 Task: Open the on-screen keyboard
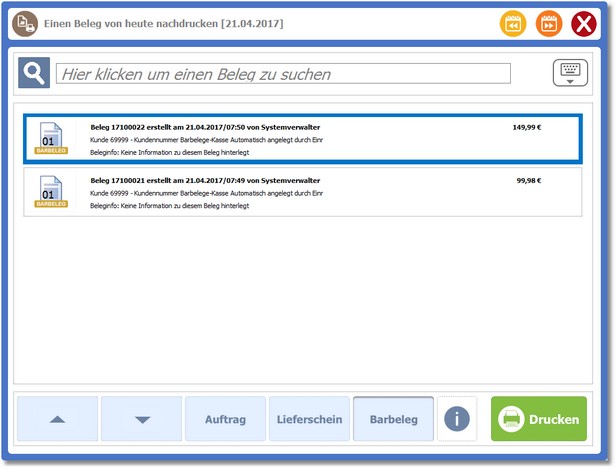coord(568,73)
